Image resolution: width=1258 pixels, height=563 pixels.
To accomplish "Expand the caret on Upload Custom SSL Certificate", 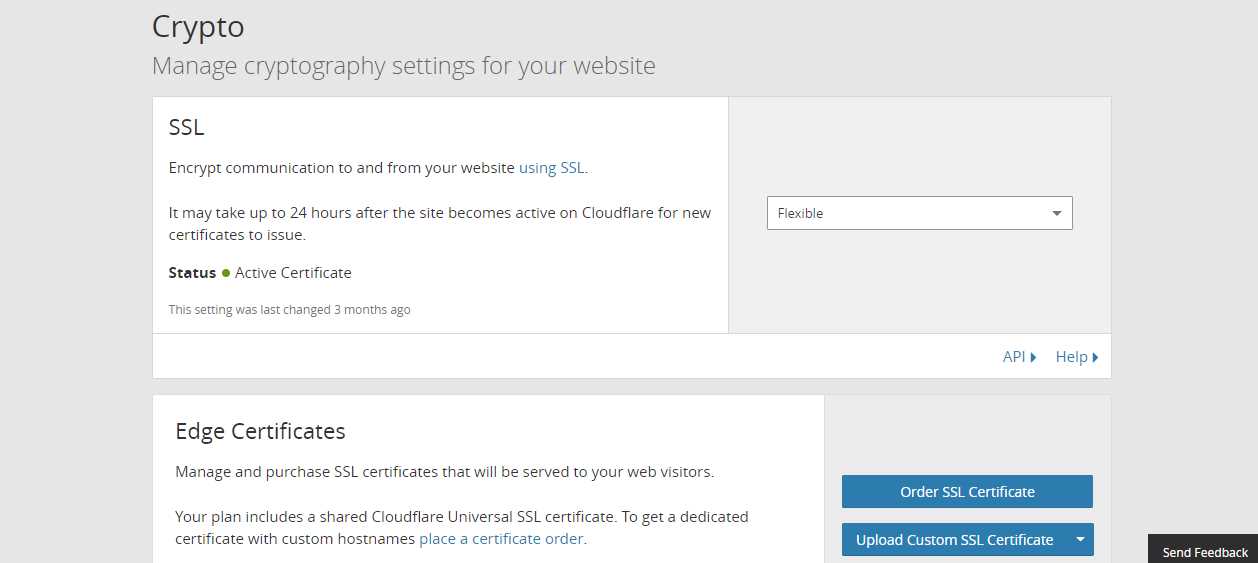I will pos(1080,540).
